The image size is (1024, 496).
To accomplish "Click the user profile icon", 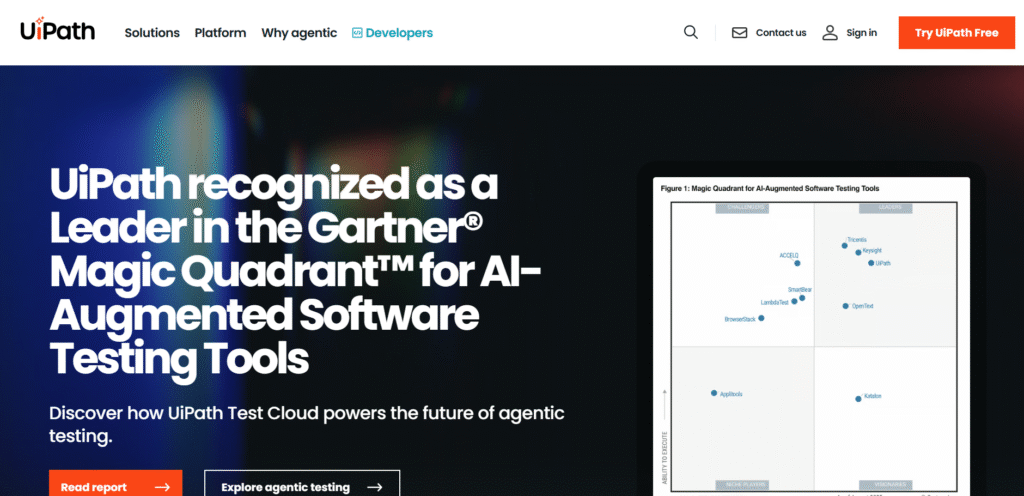I will pos(830,33).
